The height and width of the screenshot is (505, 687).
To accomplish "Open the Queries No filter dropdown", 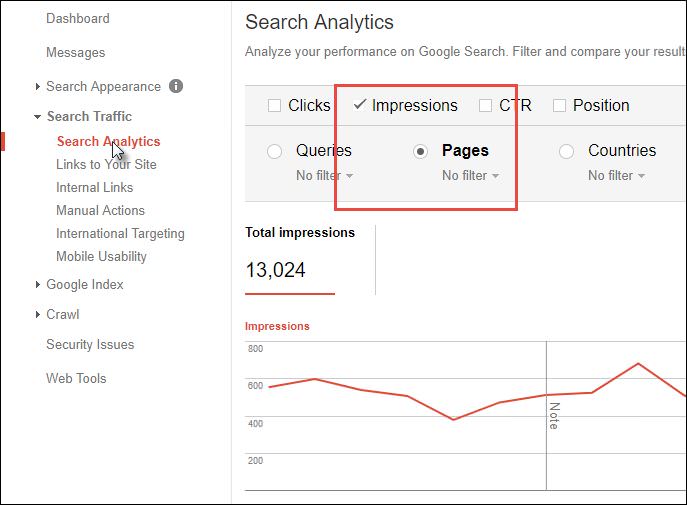I will pos(324,175).
